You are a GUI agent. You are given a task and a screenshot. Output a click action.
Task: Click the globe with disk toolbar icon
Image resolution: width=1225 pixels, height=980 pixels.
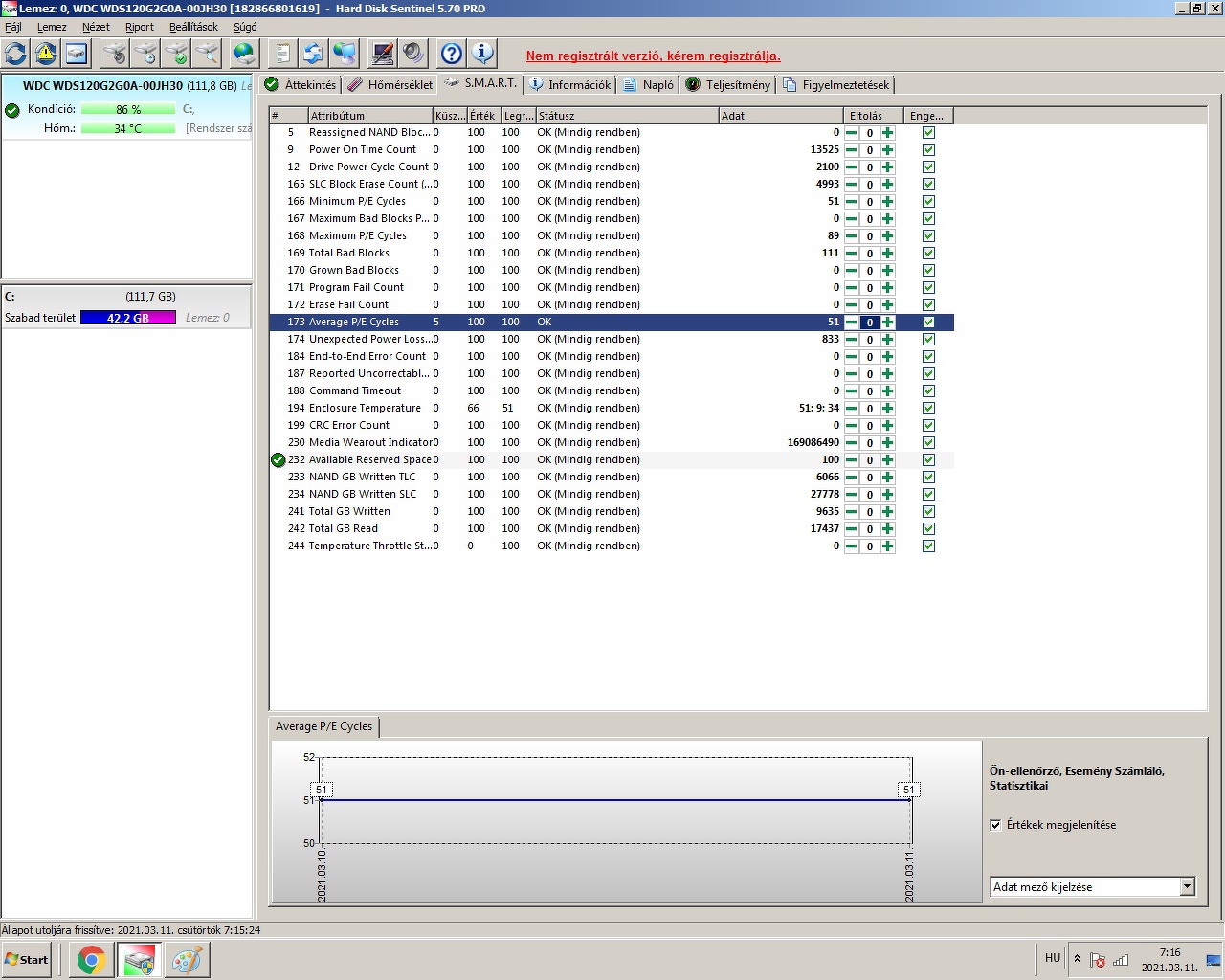[x=245, y=54]
